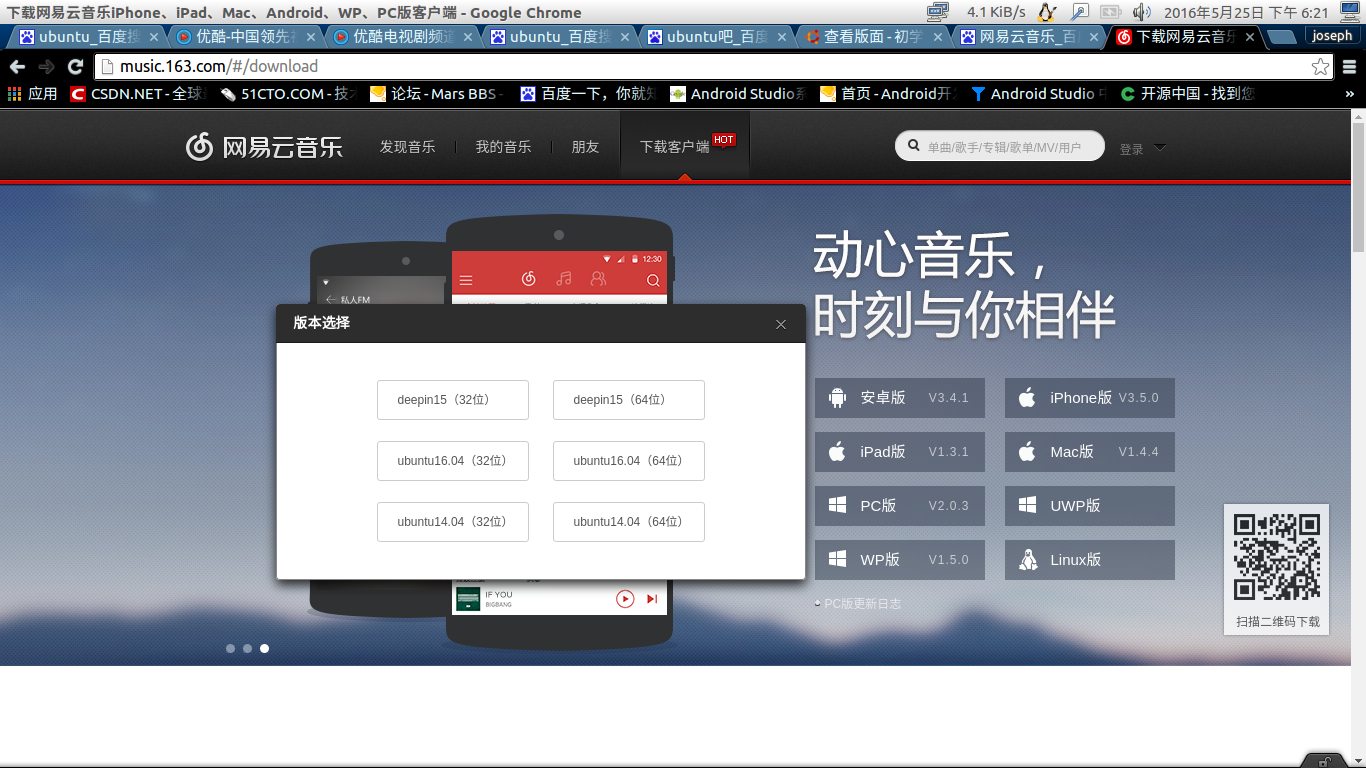The image size is (1366, 768).
Task: Click the QQ penguin tray icon
Action: tap(1047, 12)
